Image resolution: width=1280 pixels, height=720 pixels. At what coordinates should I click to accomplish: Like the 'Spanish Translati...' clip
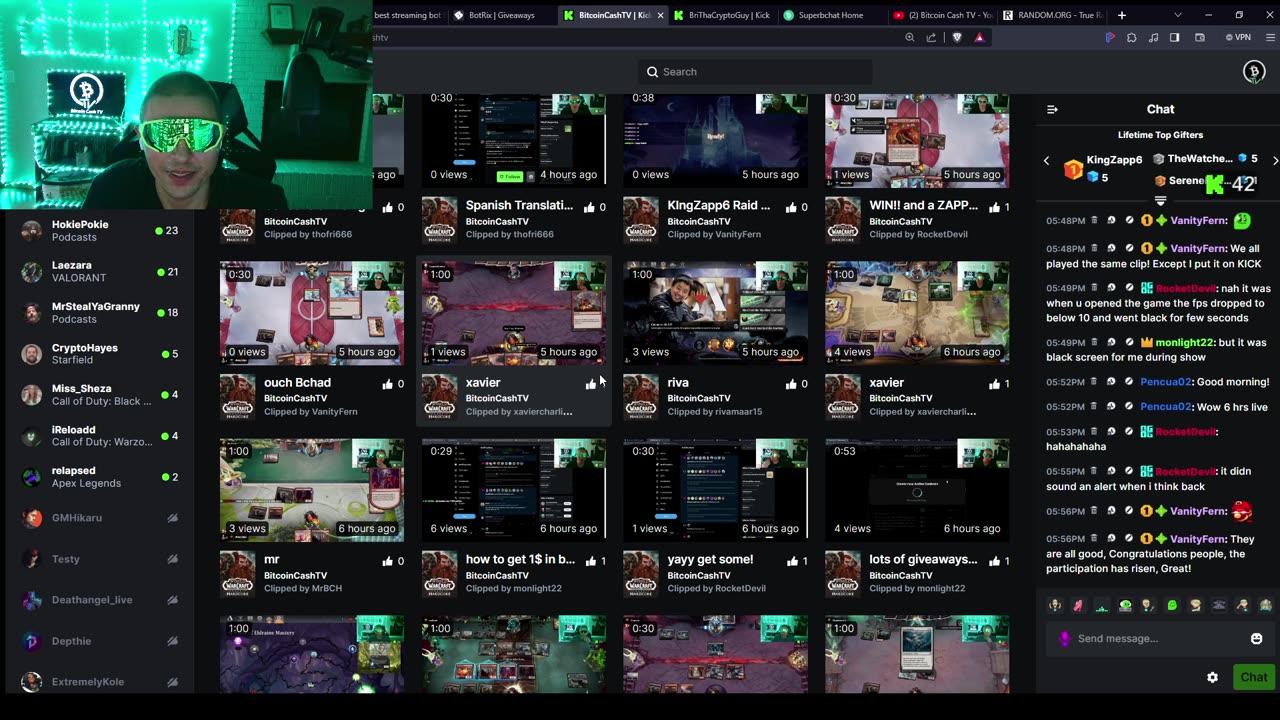pyautogui.click(x=590, y=207)
